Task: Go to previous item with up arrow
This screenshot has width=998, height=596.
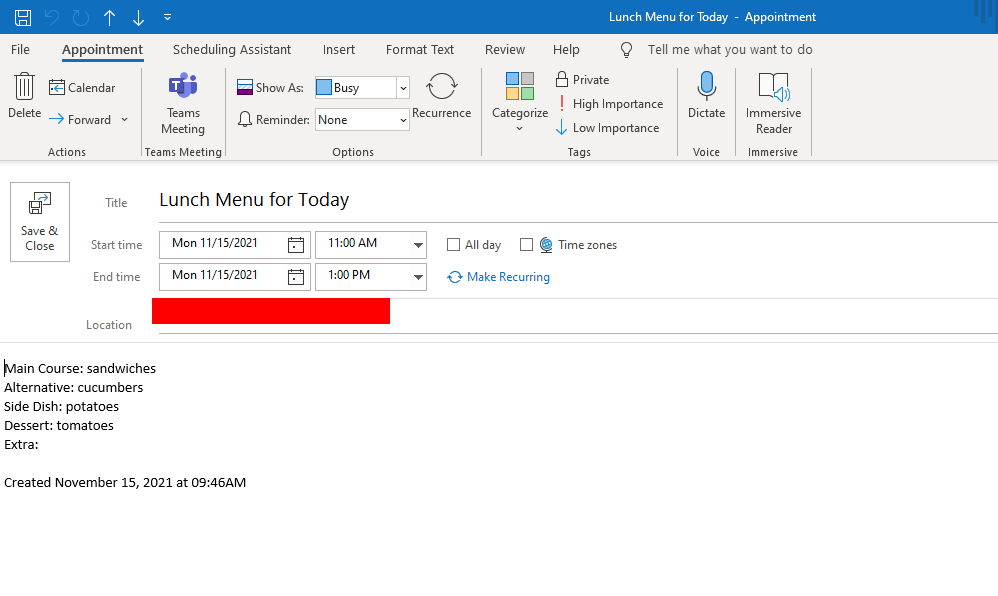Action: coord(109,17)
